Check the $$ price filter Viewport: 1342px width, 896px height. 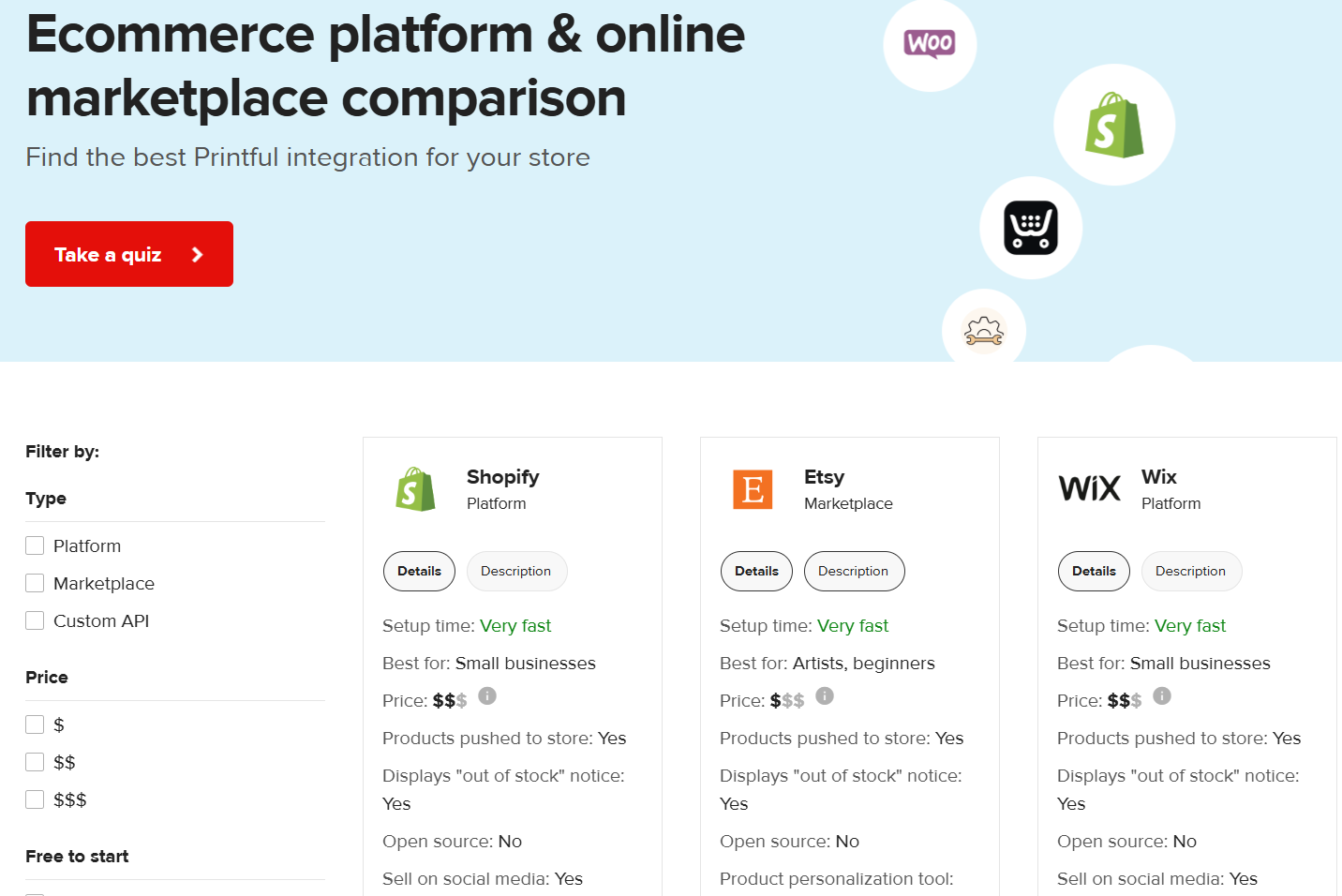(35, 761)
